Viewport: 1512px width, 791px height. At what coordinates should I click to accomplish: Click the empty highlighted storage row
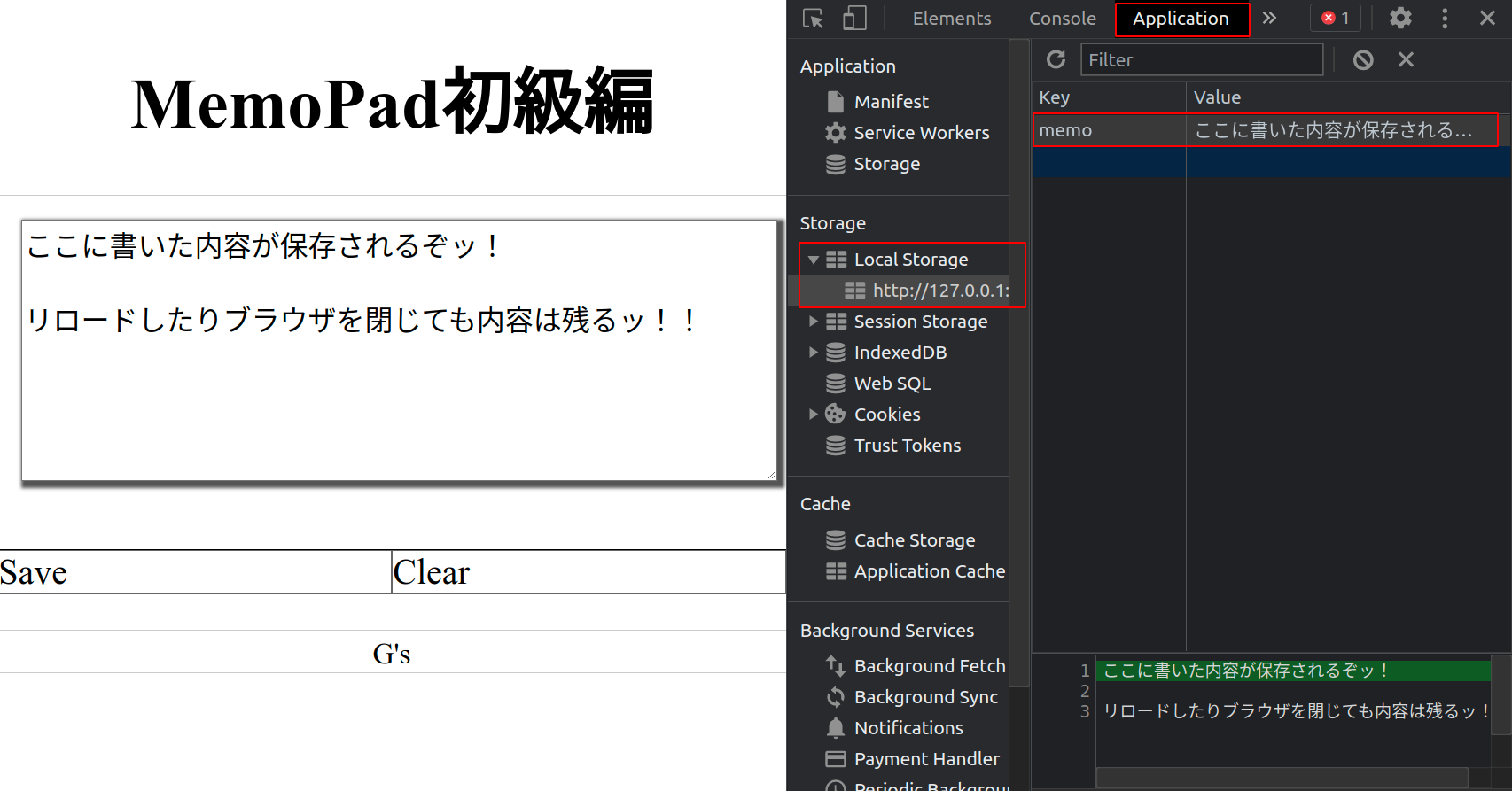click(1271, 162)
